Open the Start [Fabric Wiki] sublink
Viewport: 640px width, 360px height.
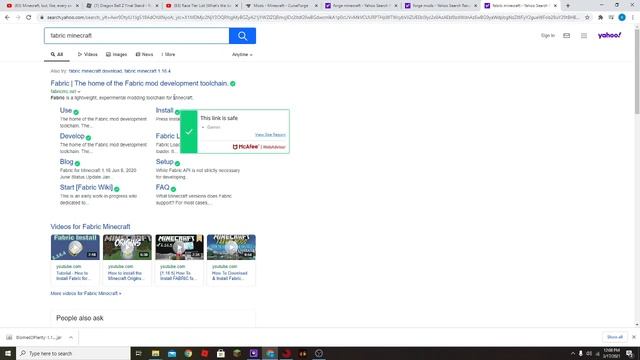click(x=86, y=187)
